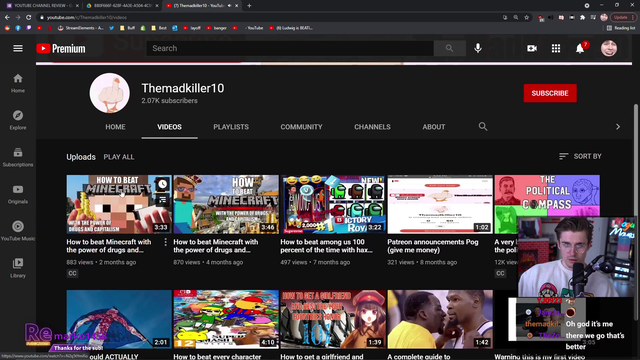The image size is (640, 360).
Task: Click the Uploads heading
Action: [81, 157]
